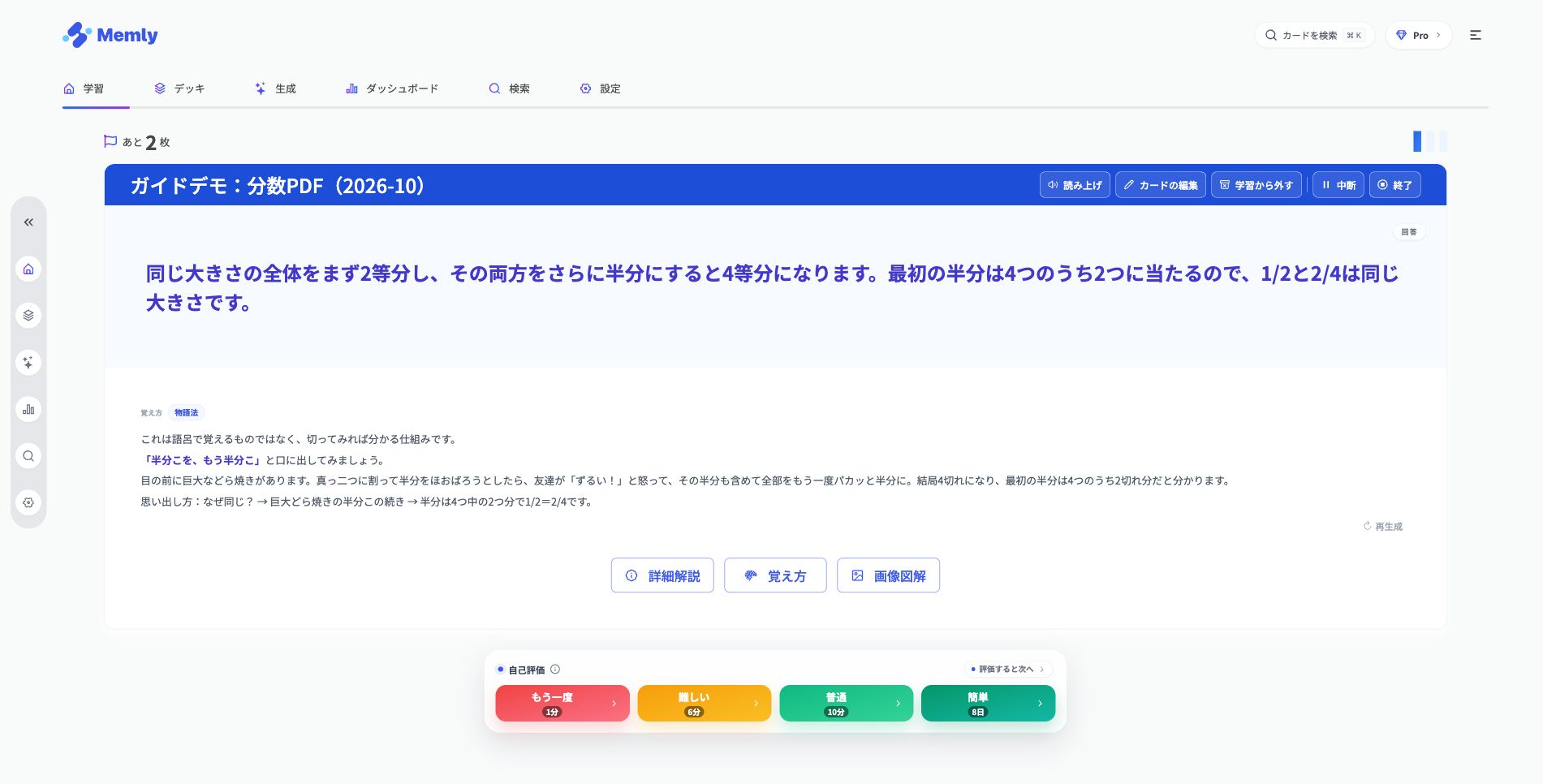Pause the session with 中断
Screen dimensions: 1543x784
1338,185
